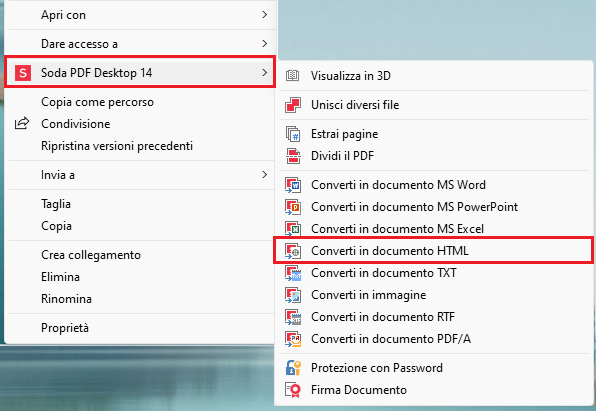Click the Dividi il PDF split icon
This screenshot has height=411, width=596.
pyautogui.click(x=293, y=156)
